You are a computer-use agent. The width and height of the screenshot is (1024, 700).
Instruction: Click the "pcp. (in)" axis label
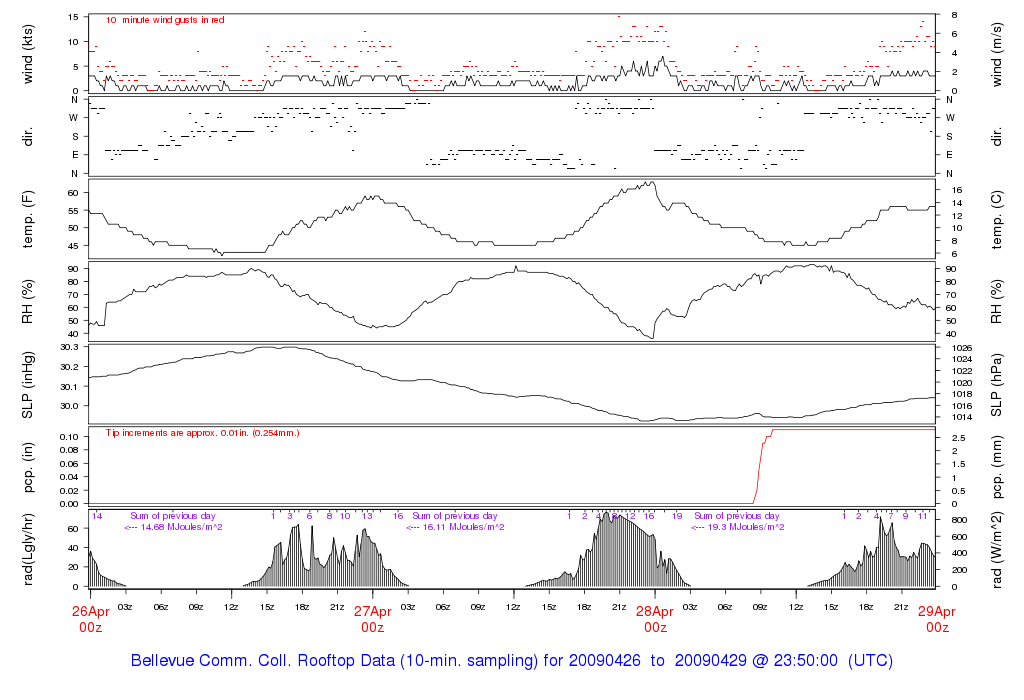tap(27, 468)
